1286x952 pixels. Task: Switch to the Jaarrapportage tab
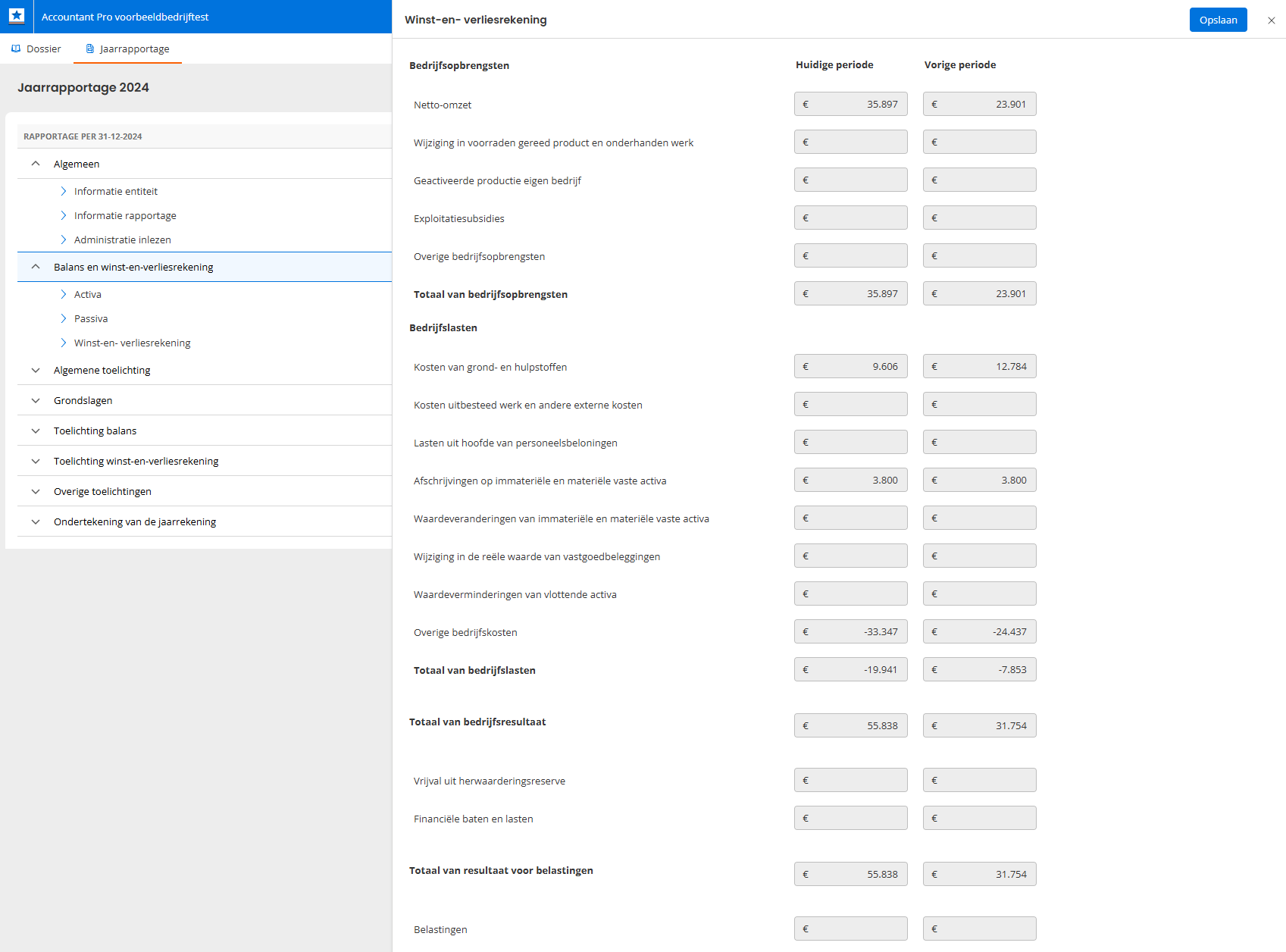pos(127,49)
